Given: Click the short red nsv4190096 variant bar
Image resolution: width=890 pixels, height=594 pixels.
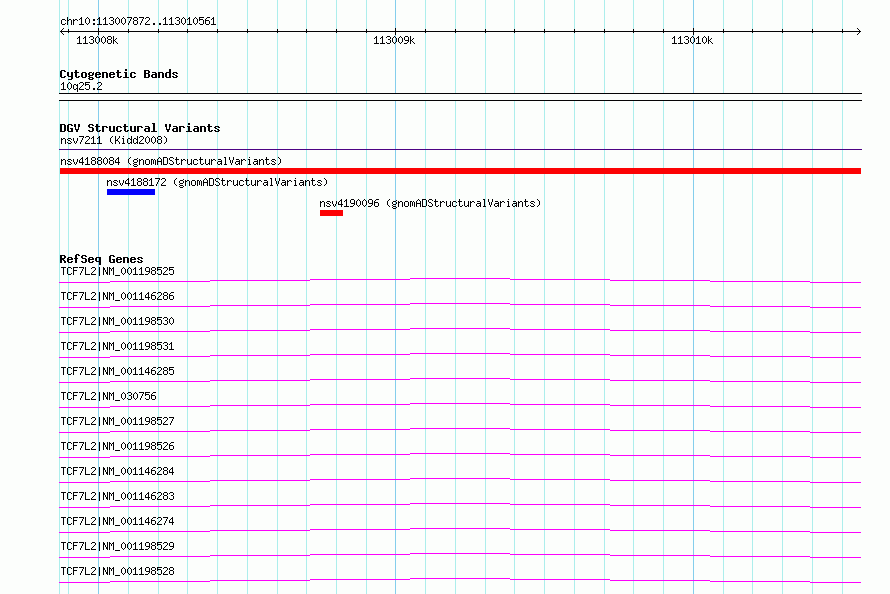Looking at the screenshot, I should coord(331,213).
